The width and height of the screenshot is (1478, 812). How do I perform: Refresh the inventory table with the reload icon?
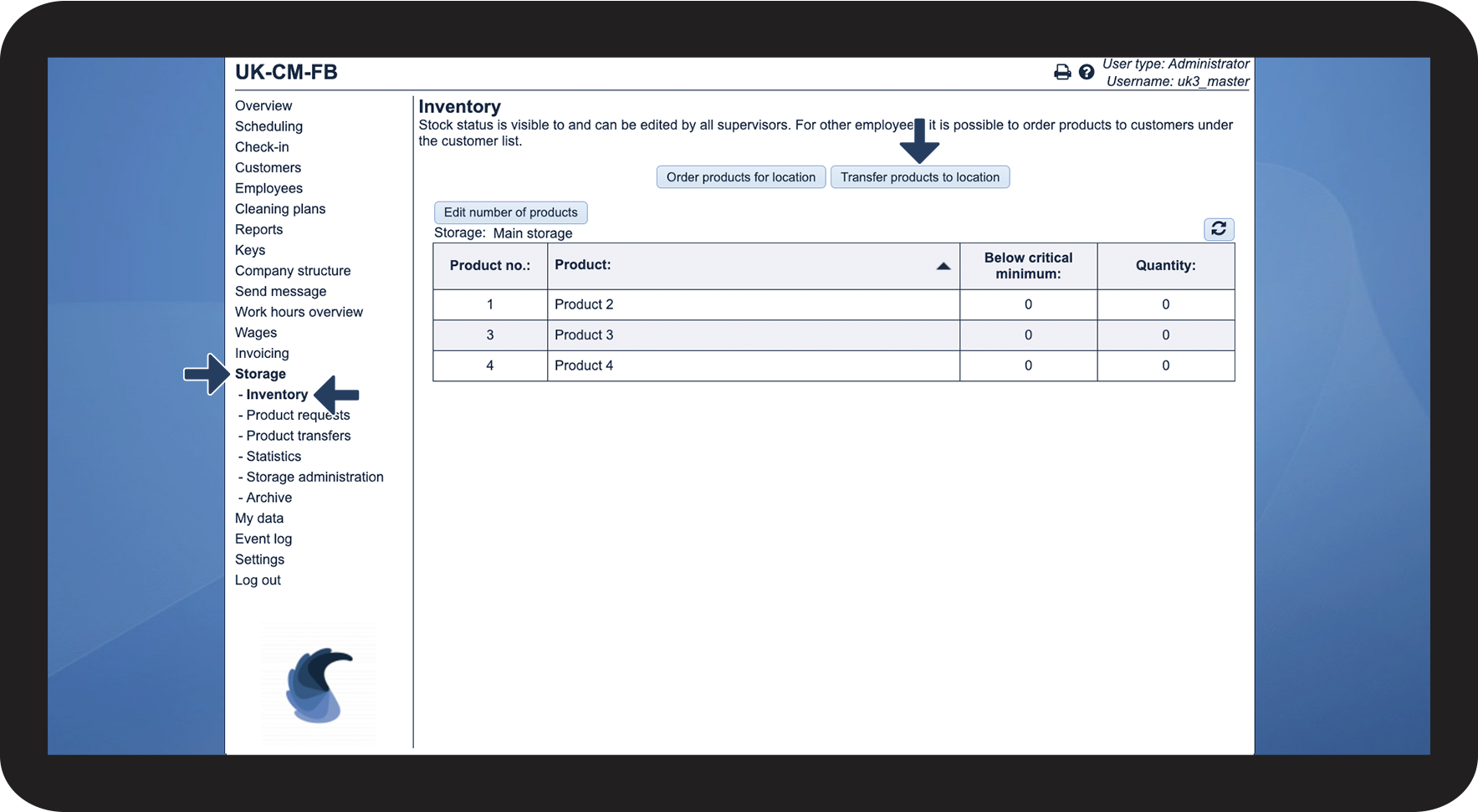1219,229
